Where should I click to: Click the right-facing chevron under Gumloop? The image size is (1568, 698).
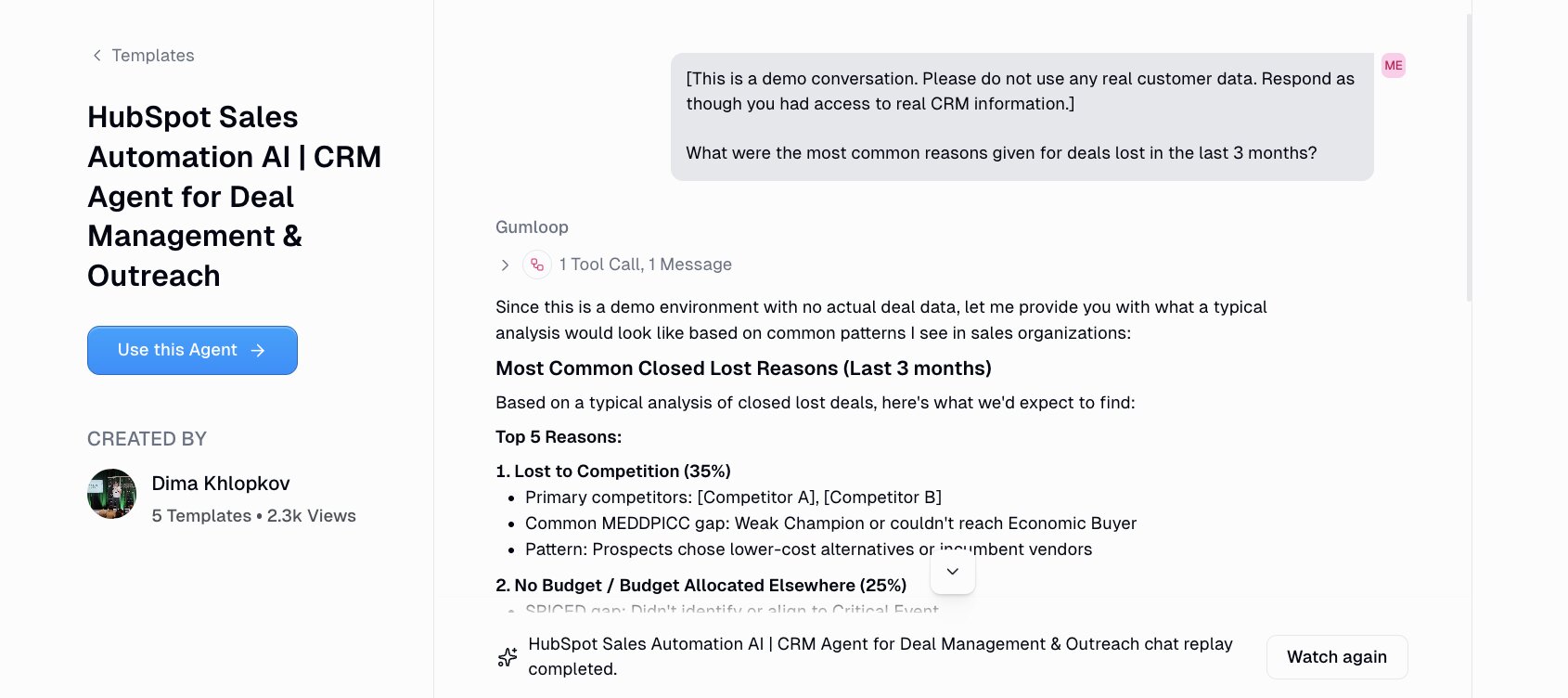[504, 265]
